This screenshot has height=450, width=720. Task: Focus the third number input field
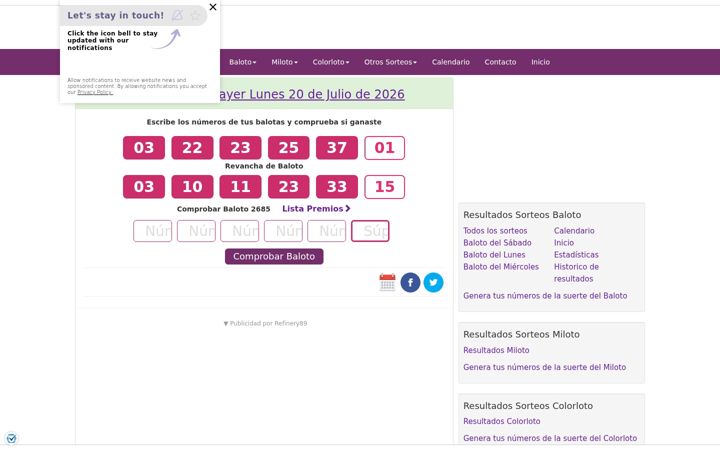239,231
